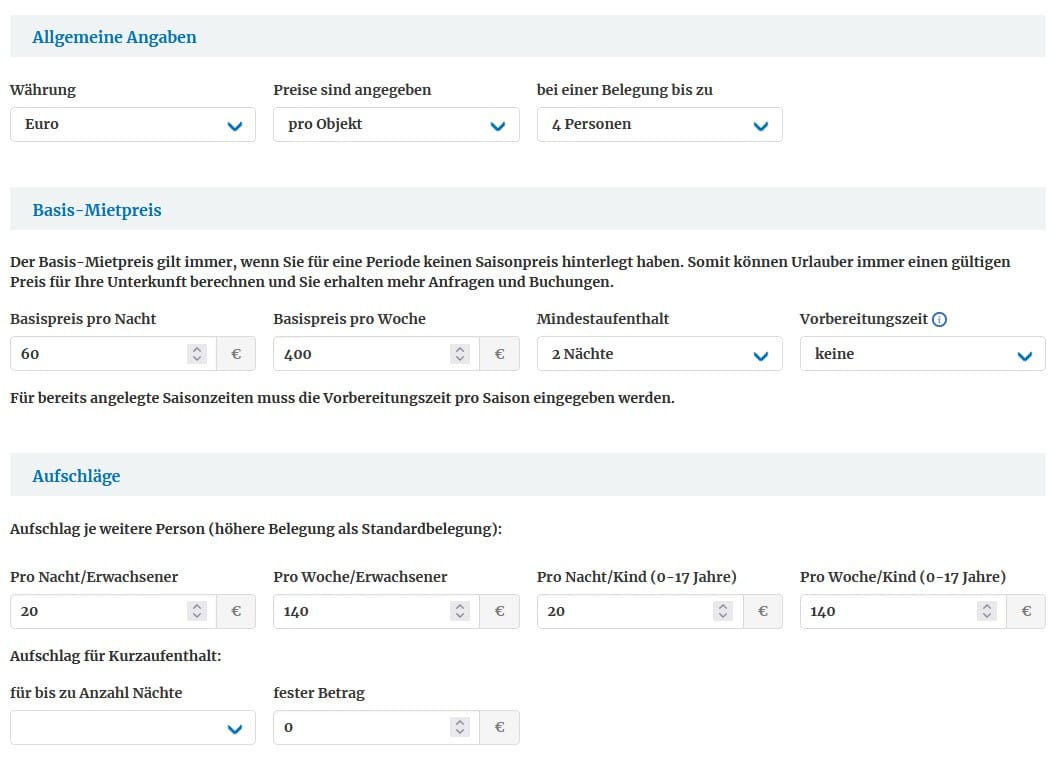
Task: Click the euro symbol beside Pro Woche/Erwachsener
Action: (500, 611)
